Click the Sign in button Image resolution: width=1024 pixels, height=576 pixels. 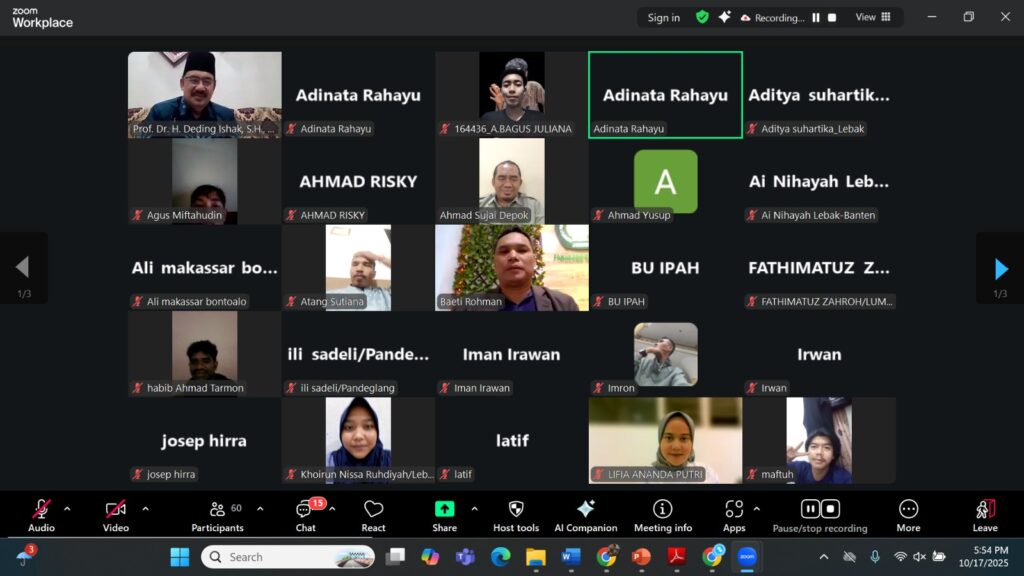pyautogui.click(x=663, y=17)
